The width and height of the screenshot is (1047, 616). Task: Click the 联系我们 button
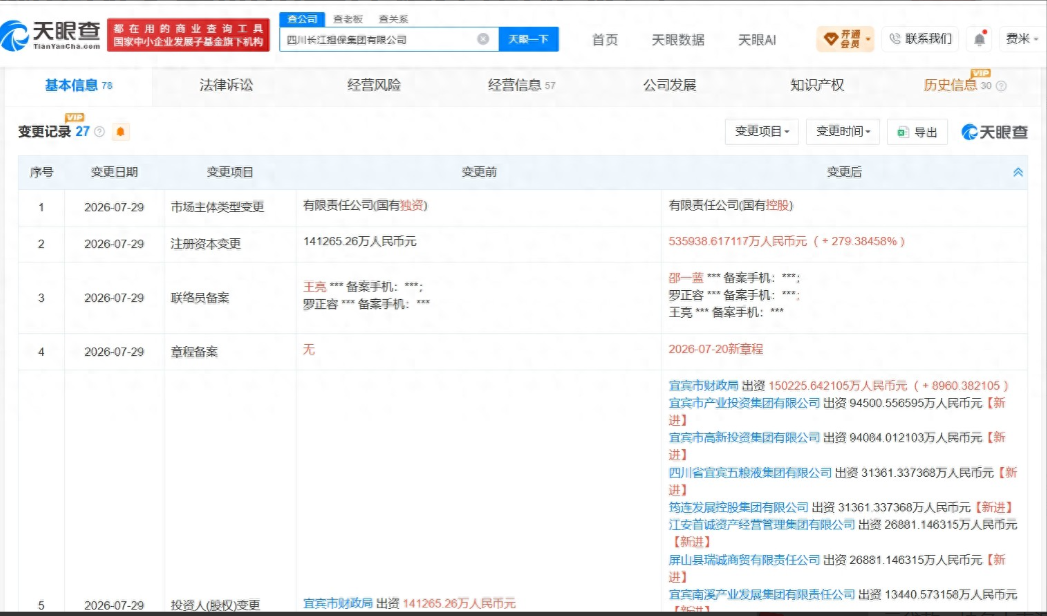click(x=920, y=39)
